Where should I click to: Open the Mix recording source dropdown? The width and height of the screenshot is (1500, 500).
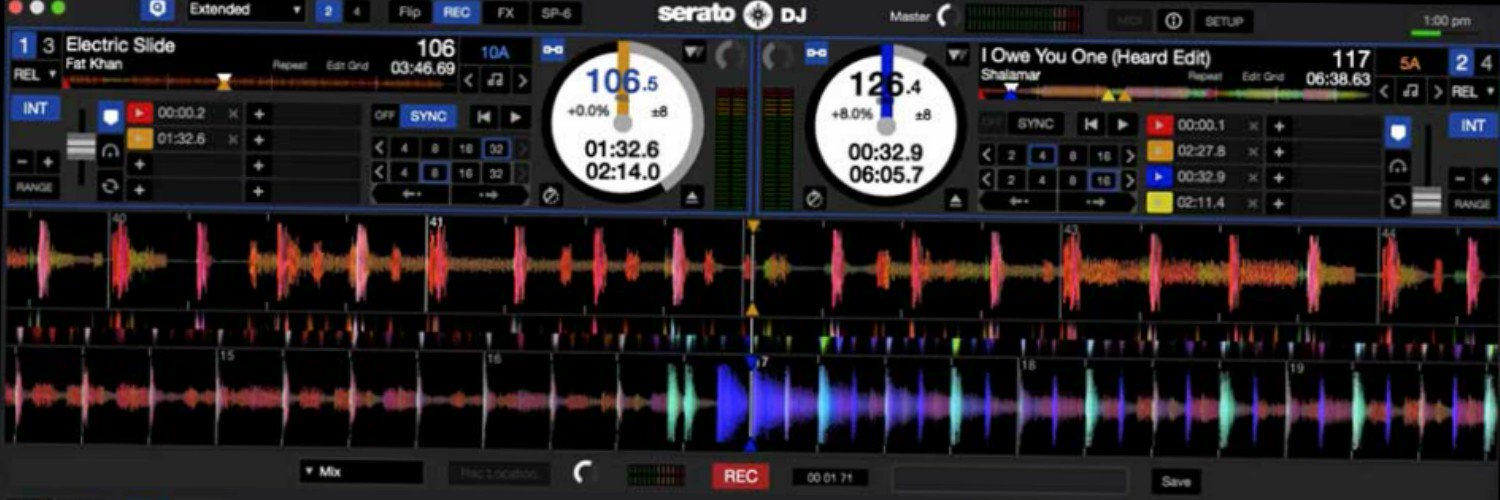(361, 472)
